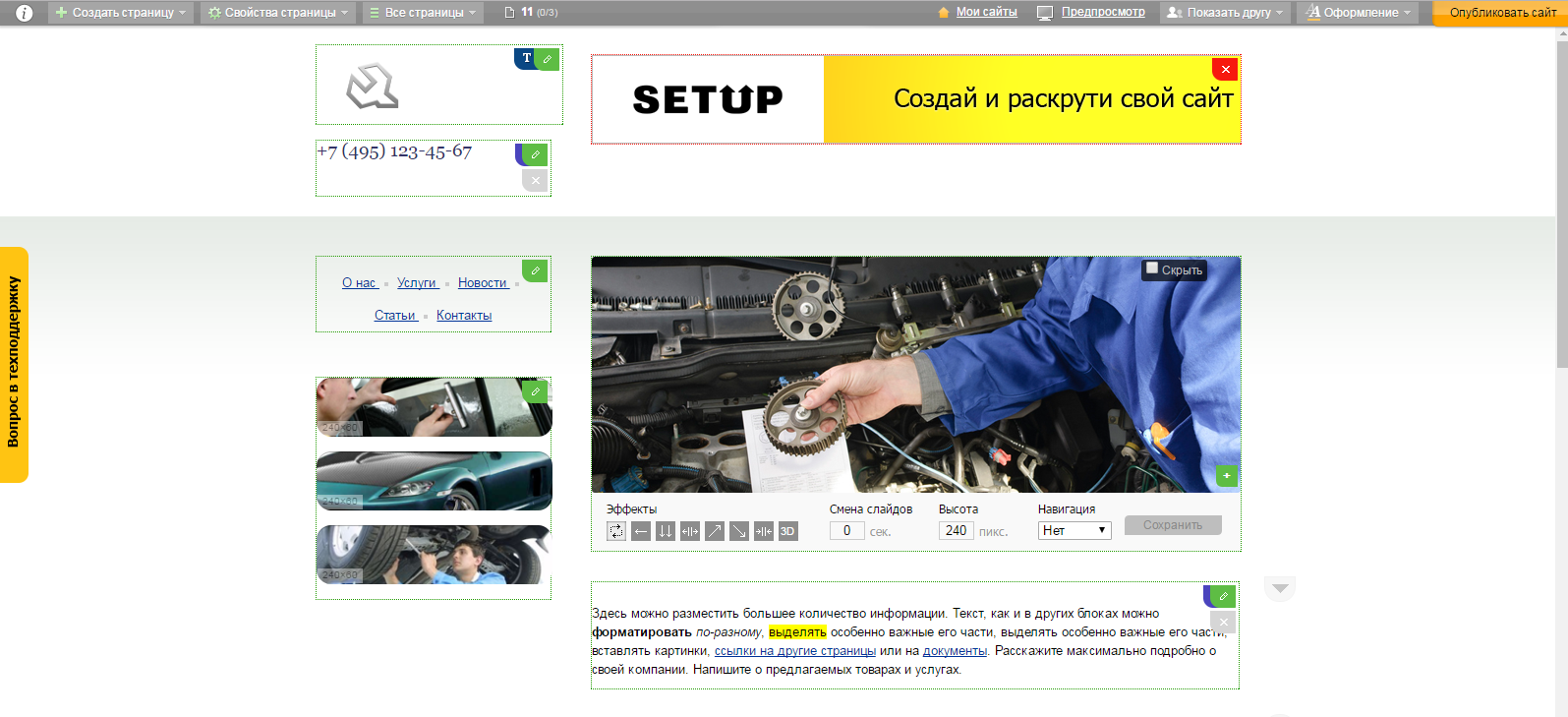The width and height of the screenshot is (1568, 717).
Task: Select the horizontal close-in effect
Action: pyautogui.click(x=764, y=531)
